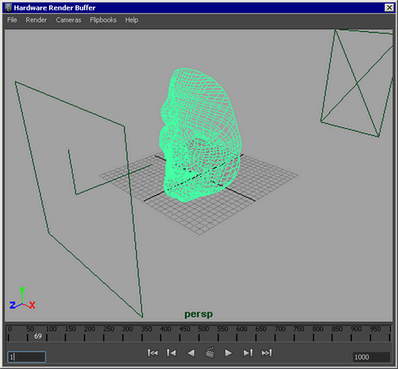Click the clapperboard render sequence icon

210,352
